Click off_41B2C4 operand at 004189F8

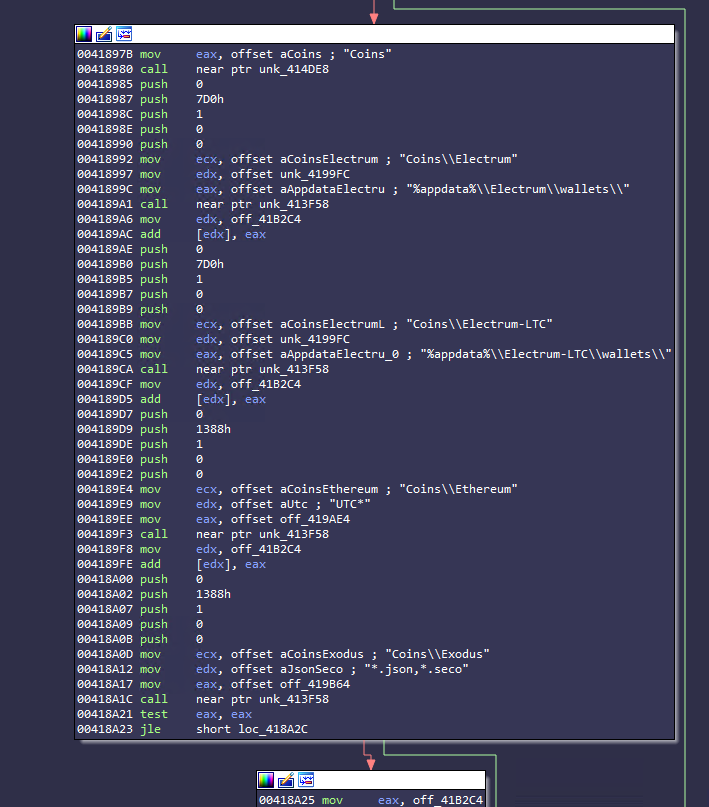pyautogui.click(x=266, y=549)
